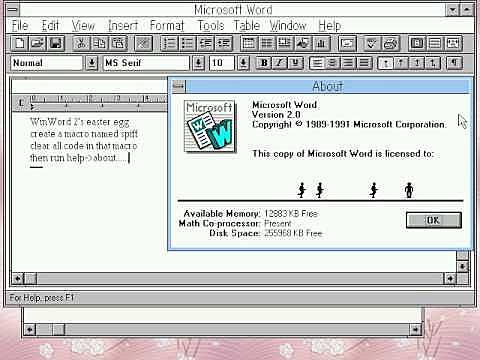Click the Unindent toolbar icon
Image resolution: width=480 pixels, height=360 pixels.
205,43
